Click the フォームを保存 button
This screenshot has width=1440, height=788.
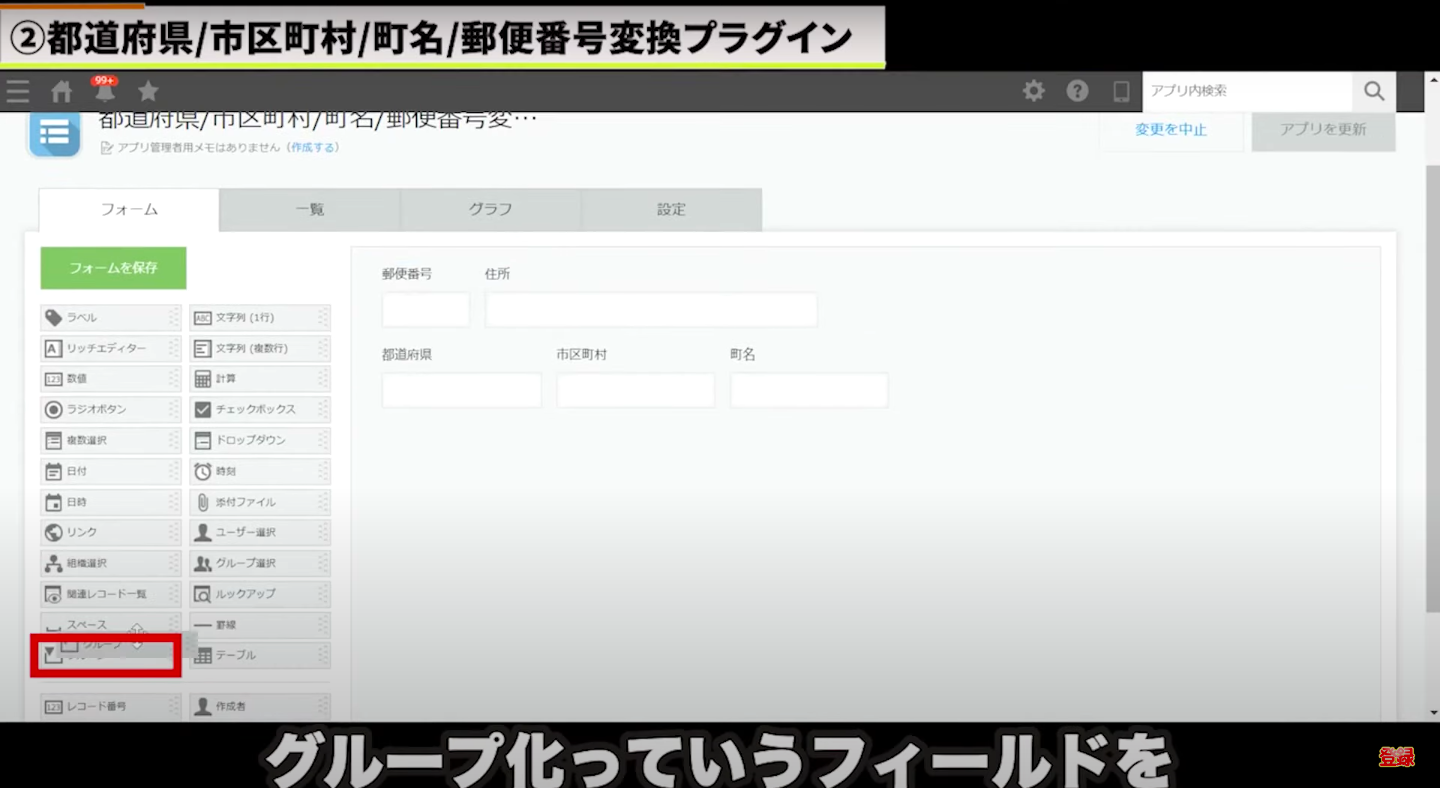tap(113, 268)
